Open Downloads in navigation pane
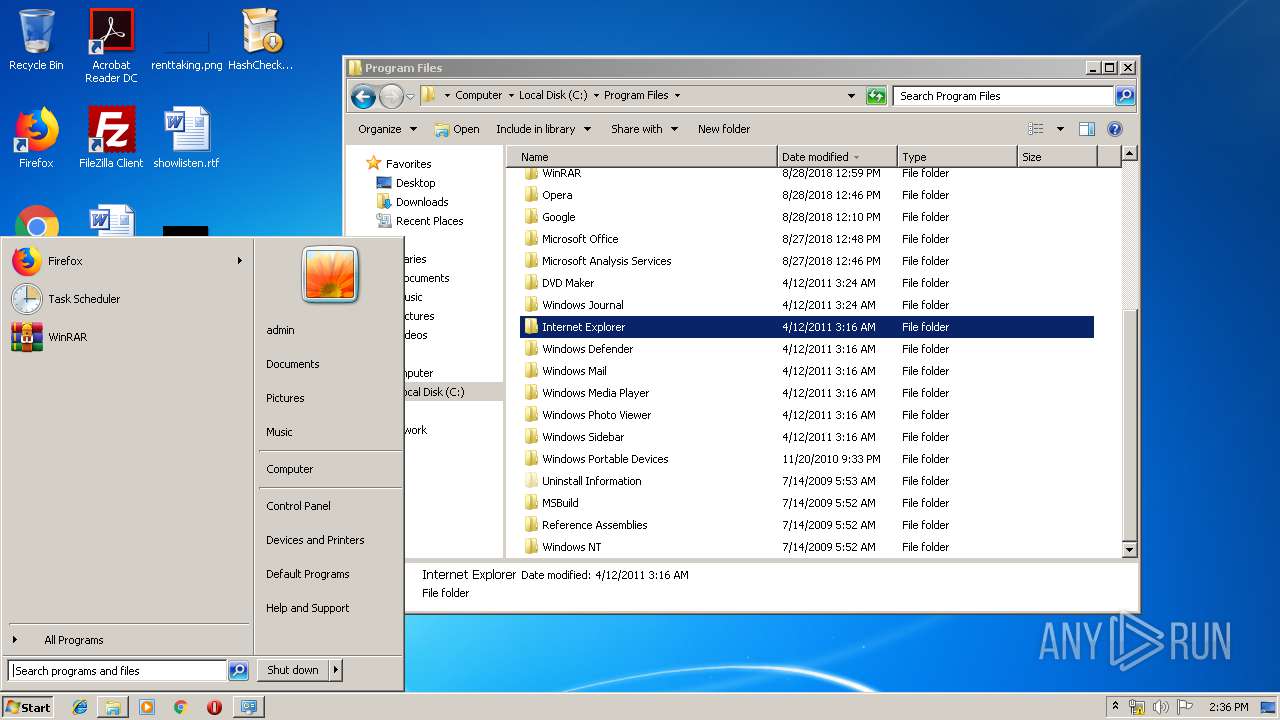Viewport: 1280px width, 720px height. [421, 202]
